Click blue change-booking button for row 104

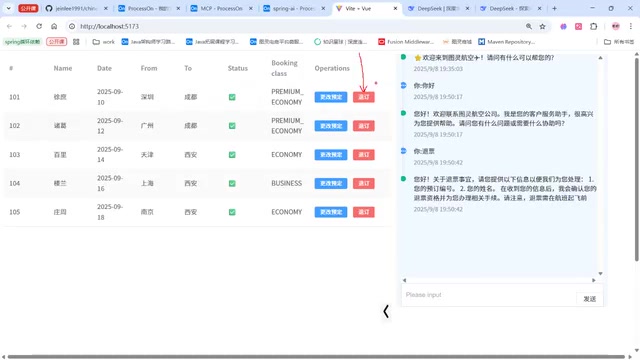click(331, 183)
